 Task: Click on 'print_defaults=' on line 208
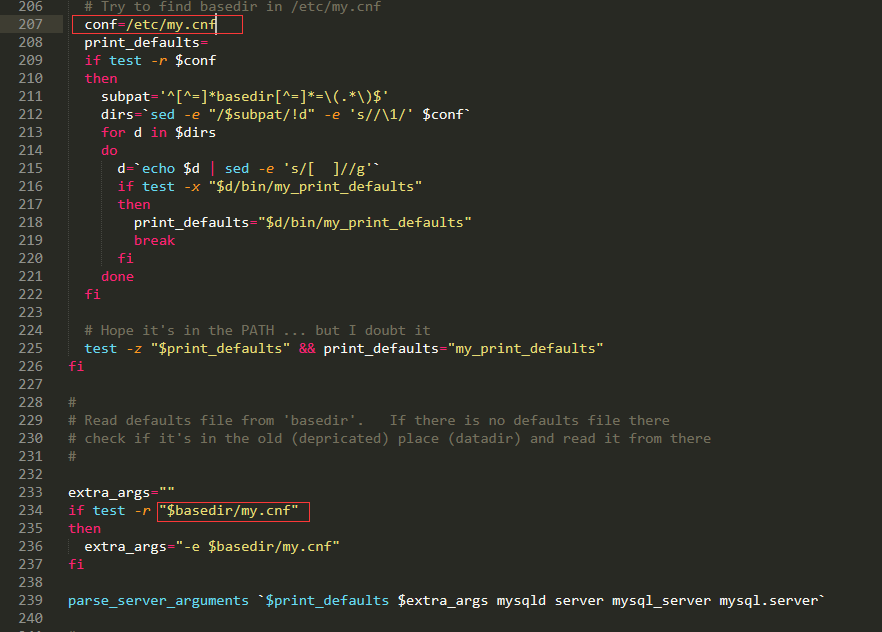146,43
